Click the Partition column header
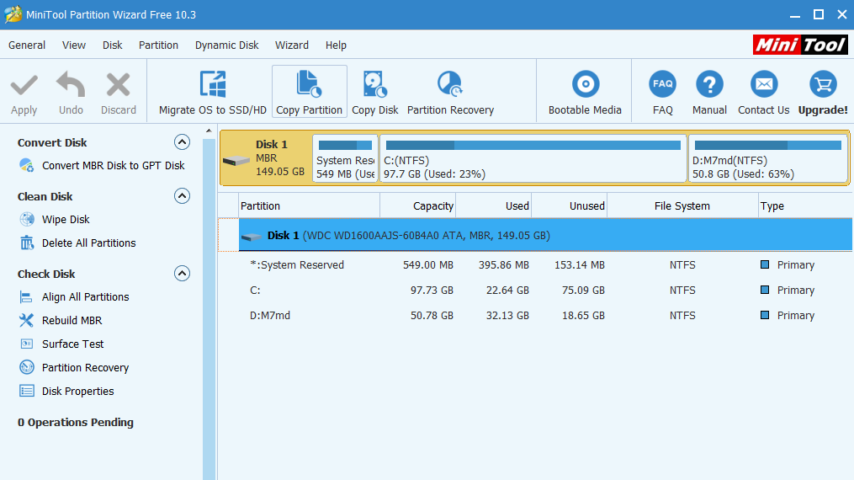854x480 pixels. coord(309,206)
